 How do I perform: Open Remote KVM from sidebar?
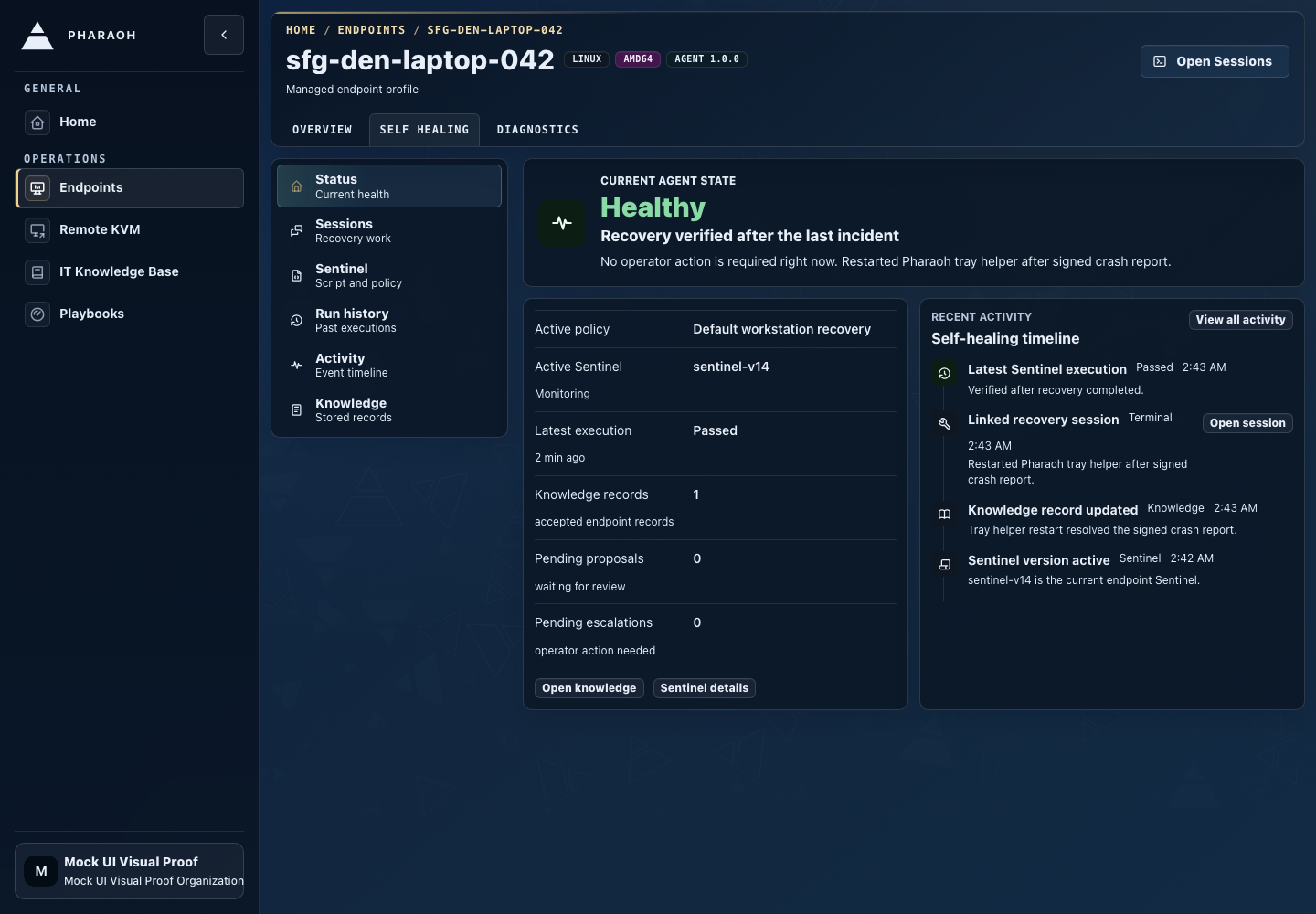pyautogui.click(x=130, y=230)
